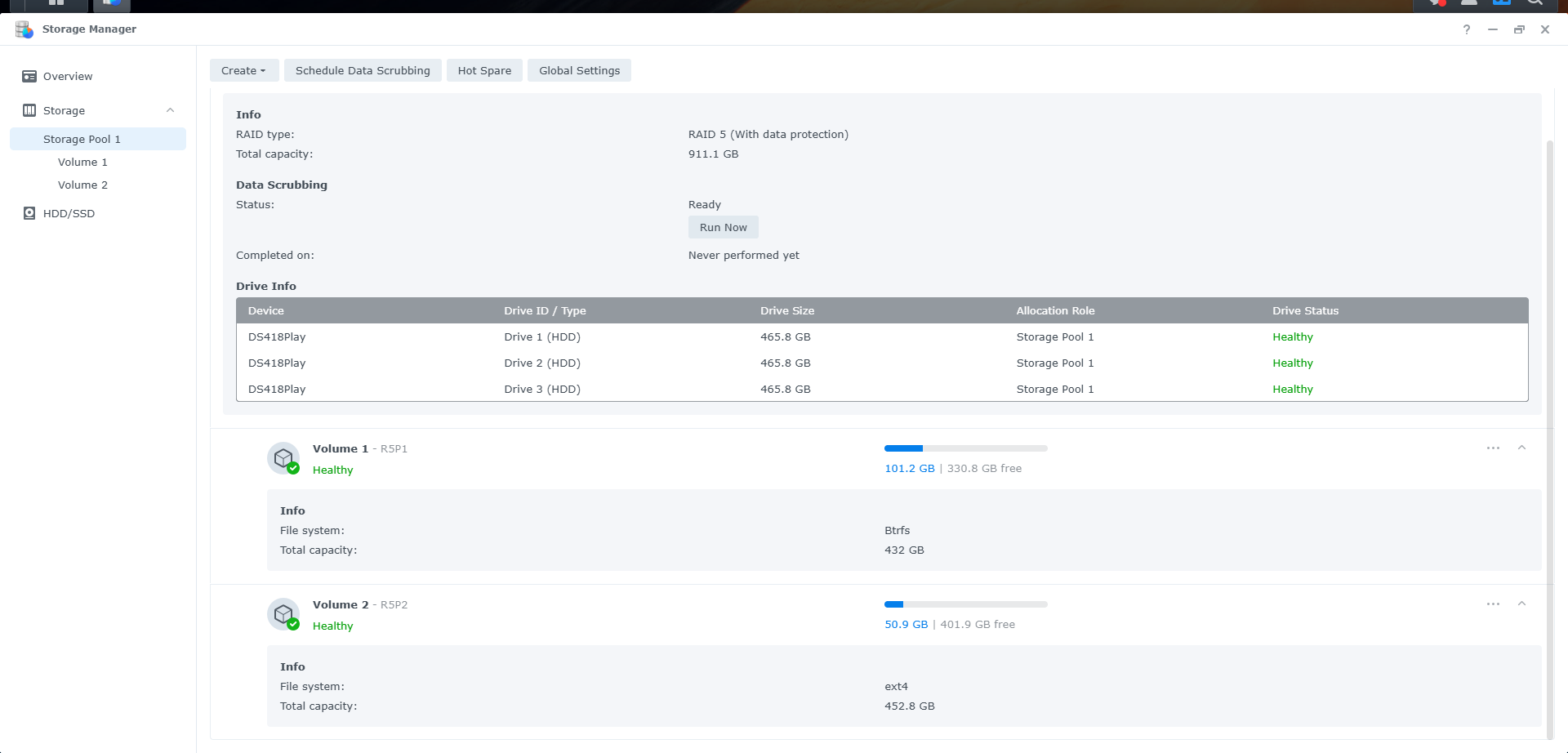The image size is (1568, 753).
Task: Open the Volume 2 three-dot actions menu
Action: click(1493, 604)
